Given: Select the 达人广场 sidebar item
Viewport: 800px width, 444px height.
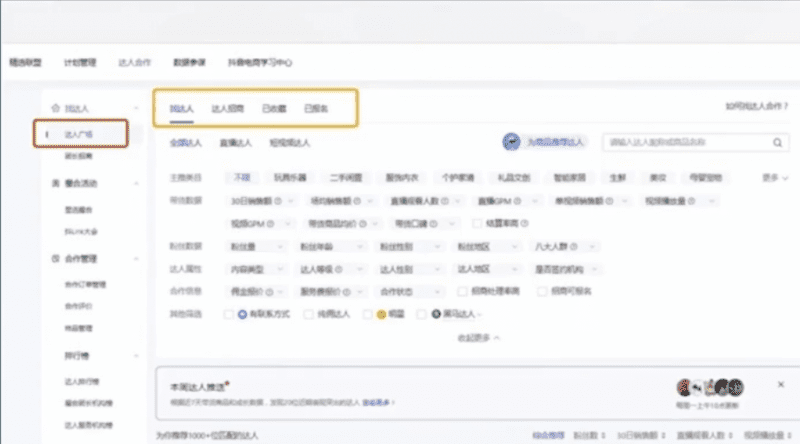Looking at the screenshot, I should pyautogui.click(x=78, y=132).
